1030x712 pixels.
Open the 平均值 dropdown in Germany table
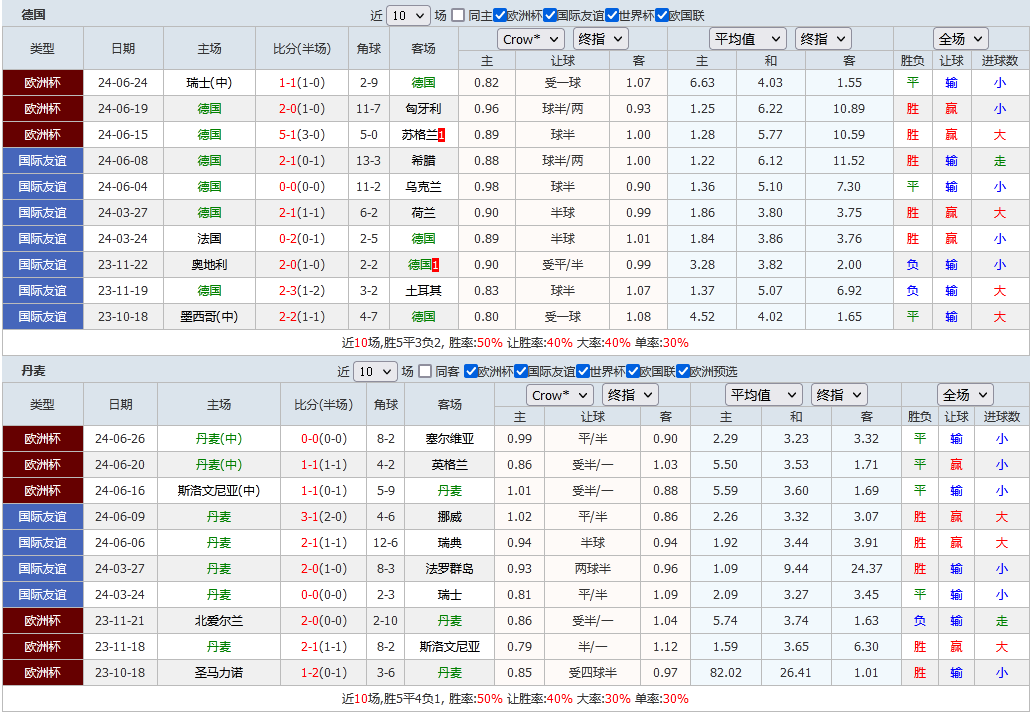pos(748,38)
